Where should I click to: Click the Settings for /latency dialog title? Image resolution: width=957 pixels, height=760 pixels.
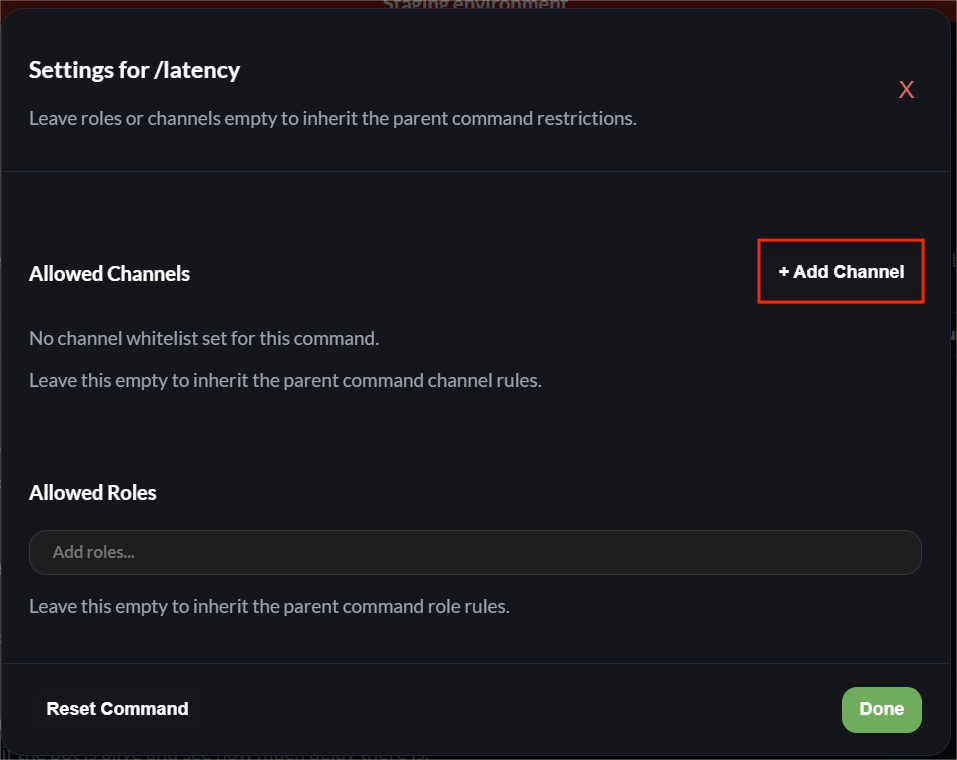pos(135,69)
